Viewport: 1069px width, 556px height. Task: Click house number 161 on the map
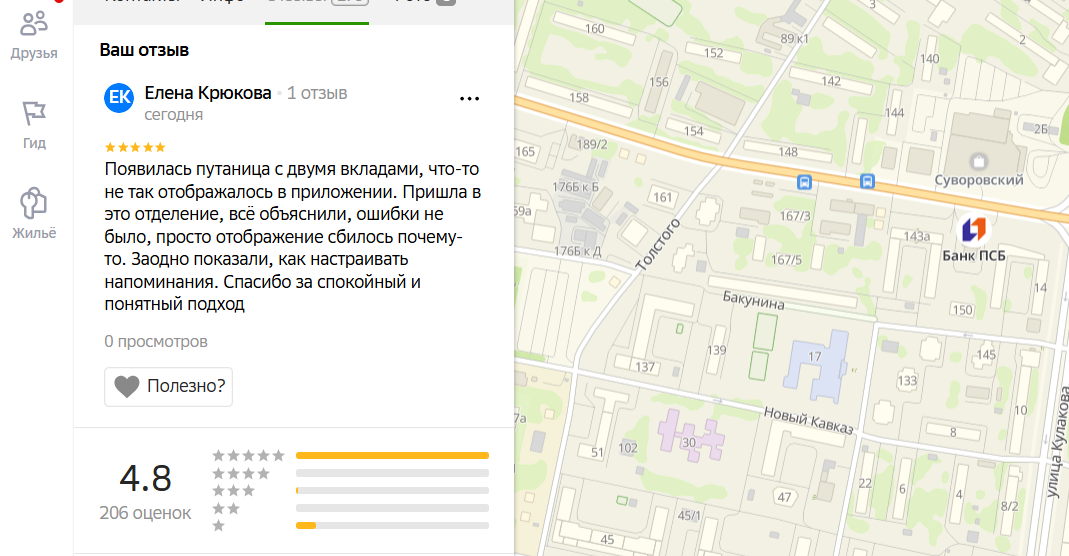coord(663,198)
